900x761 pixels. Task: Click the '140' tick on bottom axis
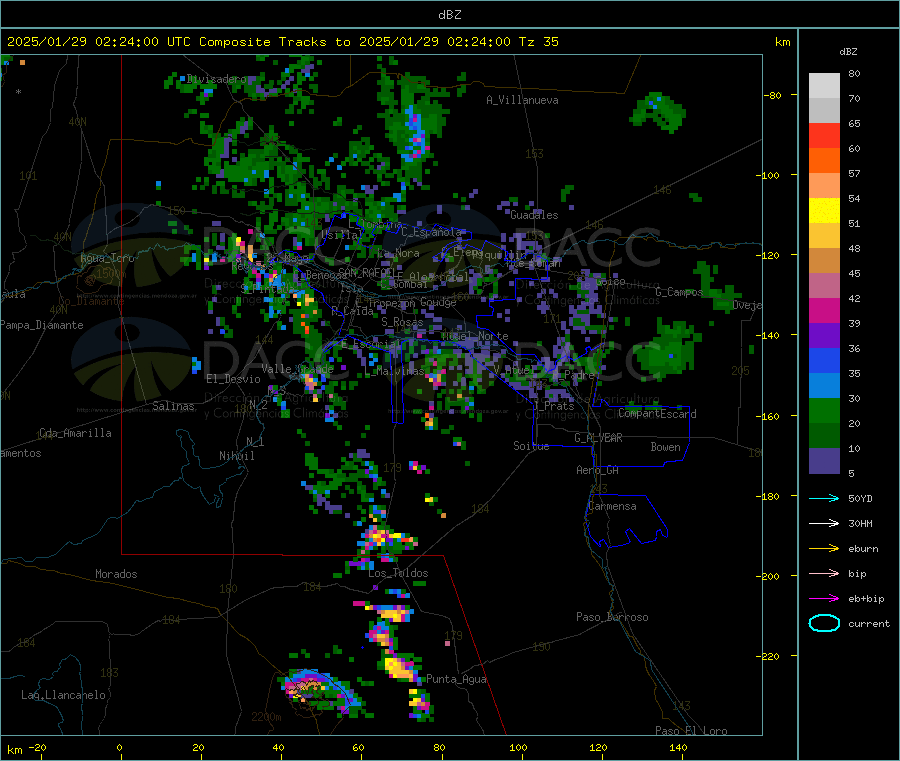point(678,748)
